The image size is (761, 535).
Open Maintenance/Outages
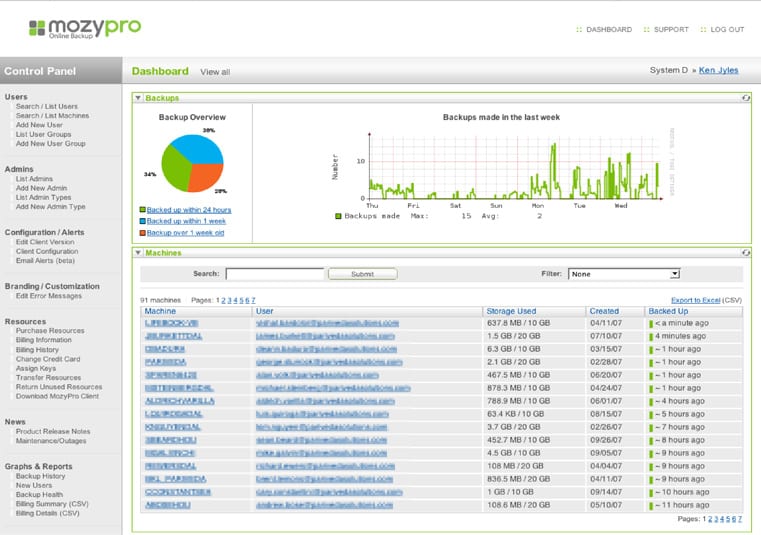[51, 441]
